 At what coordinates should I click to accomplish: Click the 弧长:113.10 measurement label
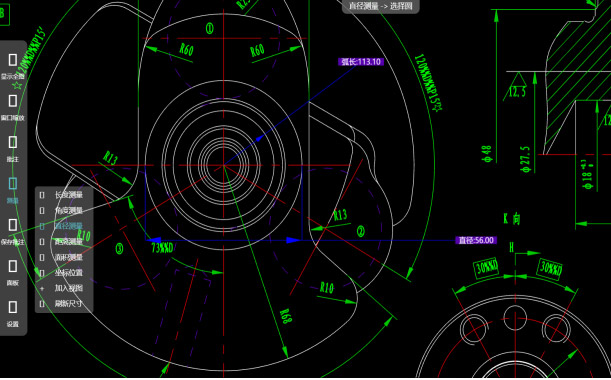tap(361, 62)
